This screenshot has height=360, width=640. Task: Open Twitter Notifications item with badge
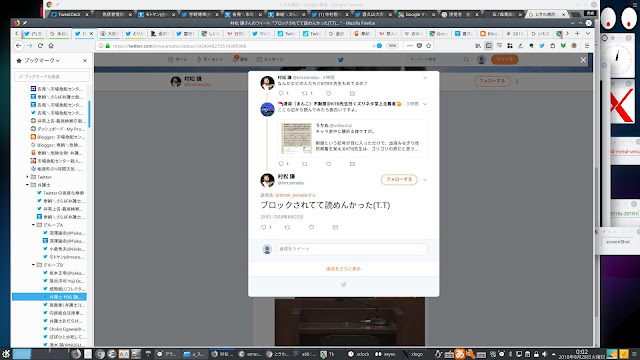240,60
